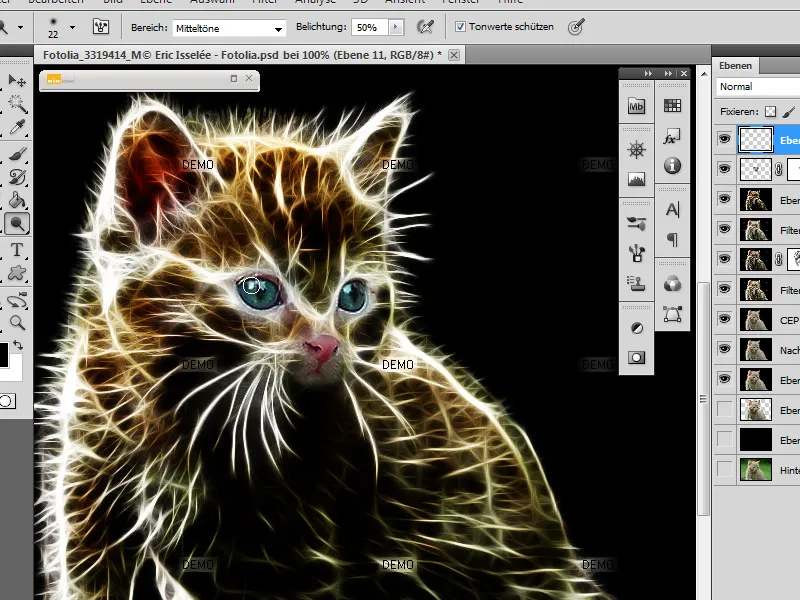This screenshot has height=600, width=800.
Task: Switch to the Ebenen tab
Action: (735, 65)
